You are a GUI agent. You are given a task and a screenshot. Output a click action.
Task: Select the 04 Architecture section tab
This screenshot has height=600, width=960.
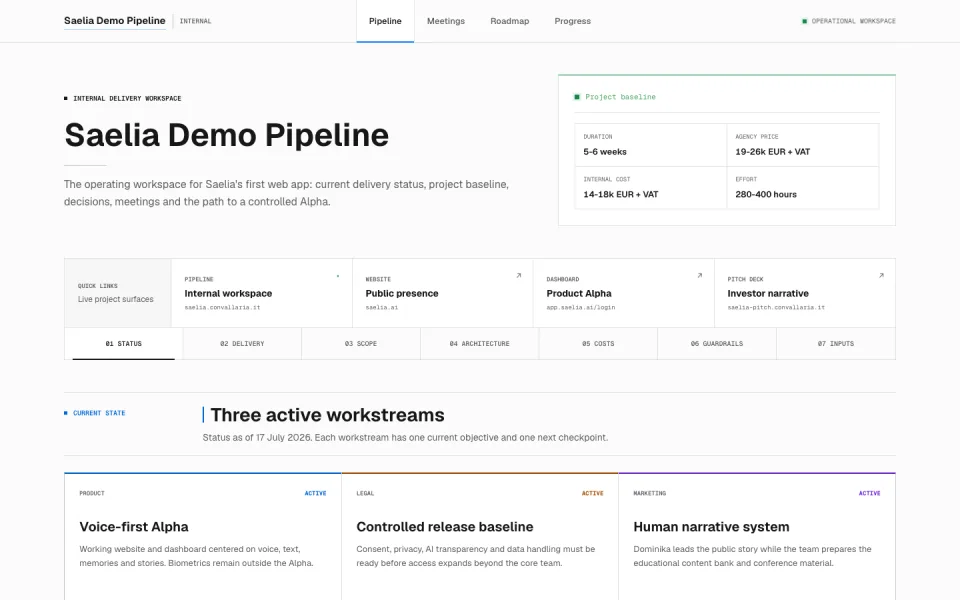tap(479, 343)
